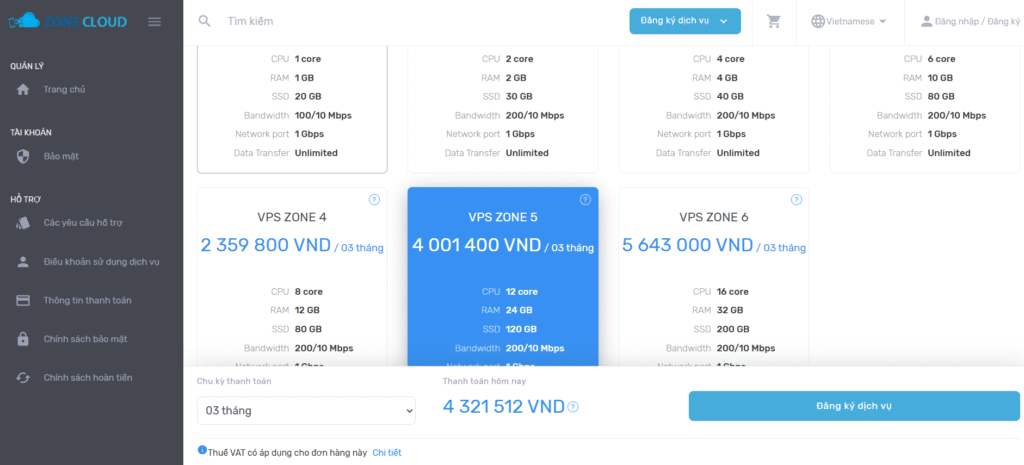Click the VAT info icon
Viewport: 1024px width, 465px height.
point(202,451)
